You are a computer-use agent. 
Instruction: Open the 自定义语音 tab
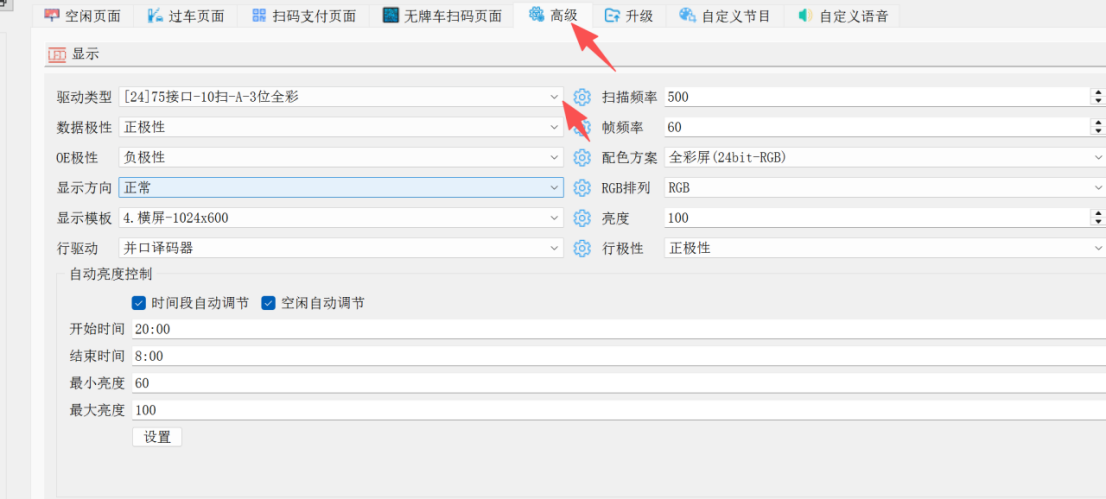[x=842, y=16]
